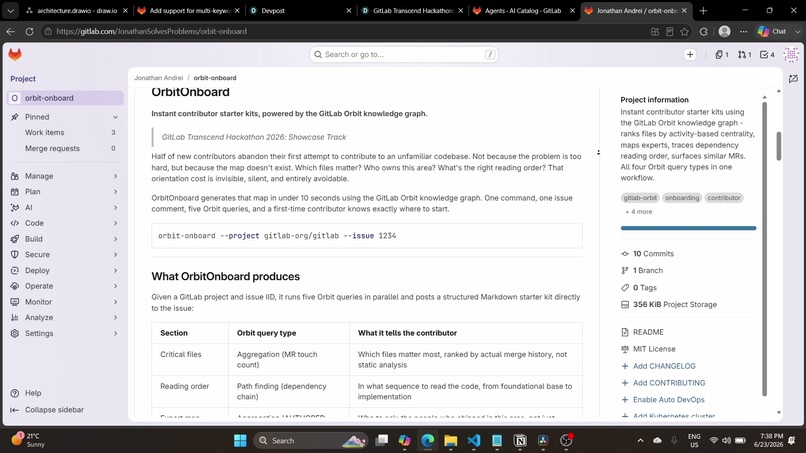
Task: Open the create new plus button
Action: click(690, 55)
